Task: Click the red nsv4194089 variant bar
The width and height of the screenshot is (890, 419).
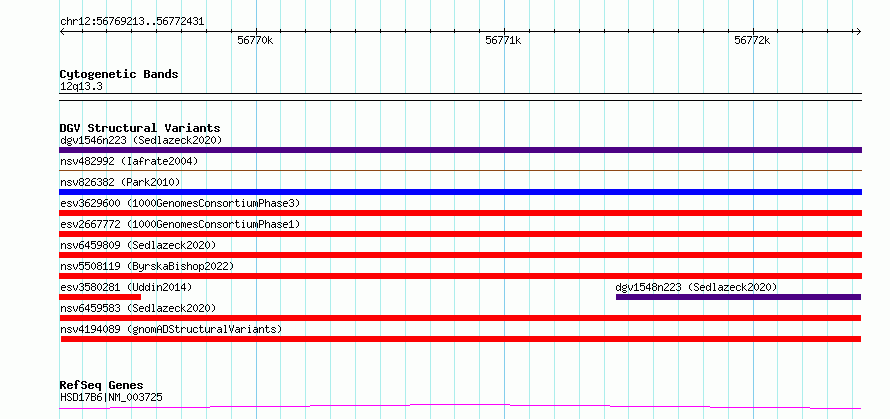Action: click(x=461, y=339)
